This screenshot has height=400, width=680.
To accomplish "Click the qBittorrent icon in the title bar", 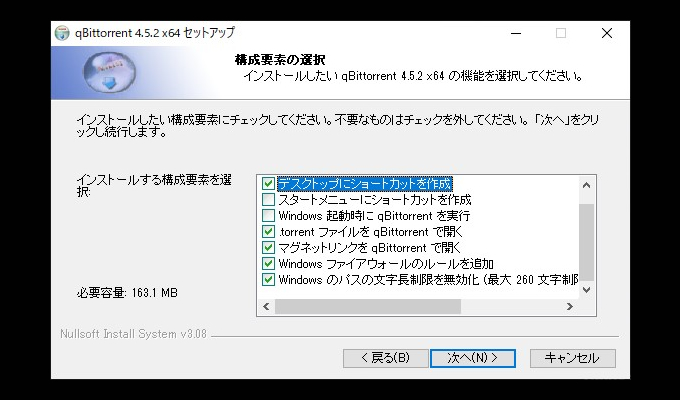I will (x=62, y=33).
